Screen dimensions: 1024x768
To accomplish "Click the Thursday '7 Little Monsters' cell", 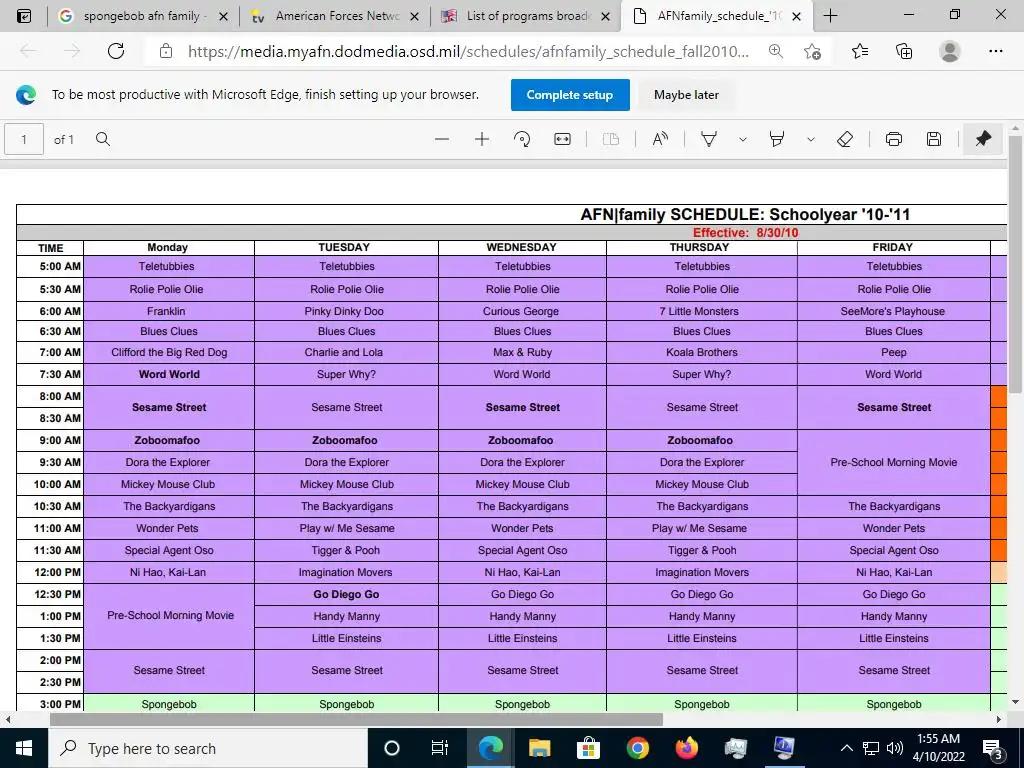I will pos(699,312).
